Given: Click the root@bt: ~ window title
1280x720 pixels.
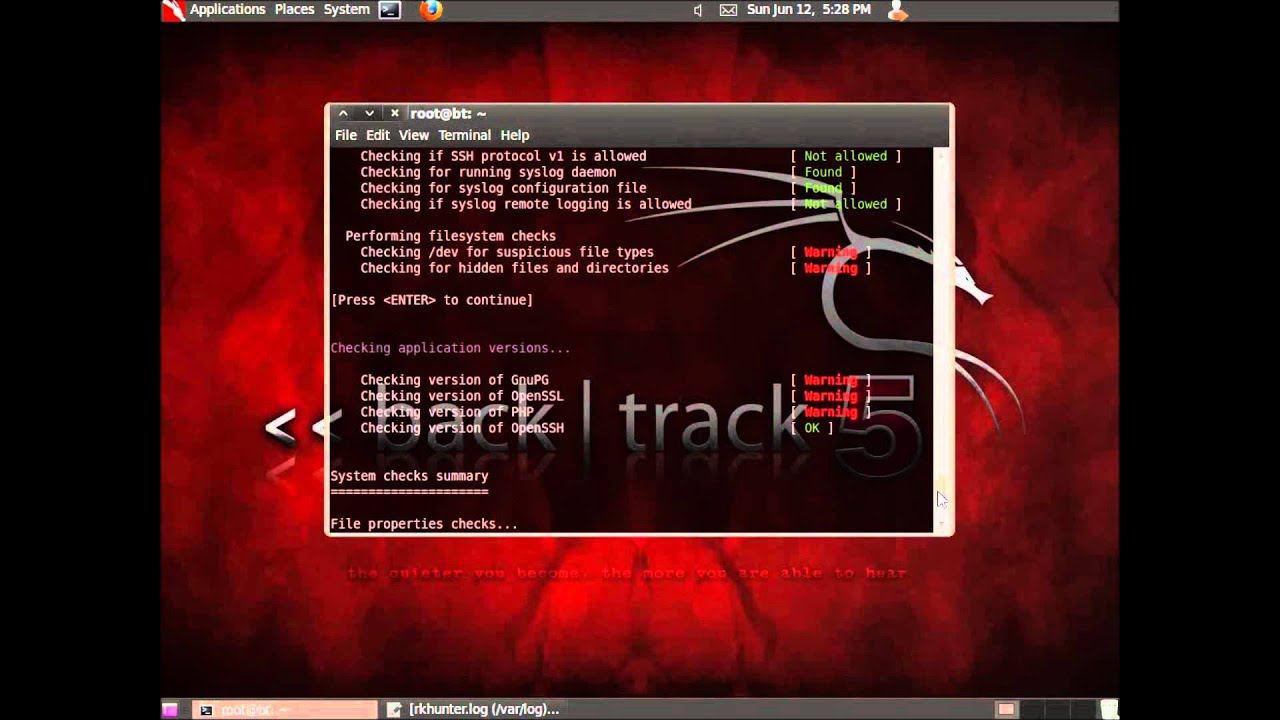Looking at the screenshot, I should pyautogui.click(x=448, y=114).
